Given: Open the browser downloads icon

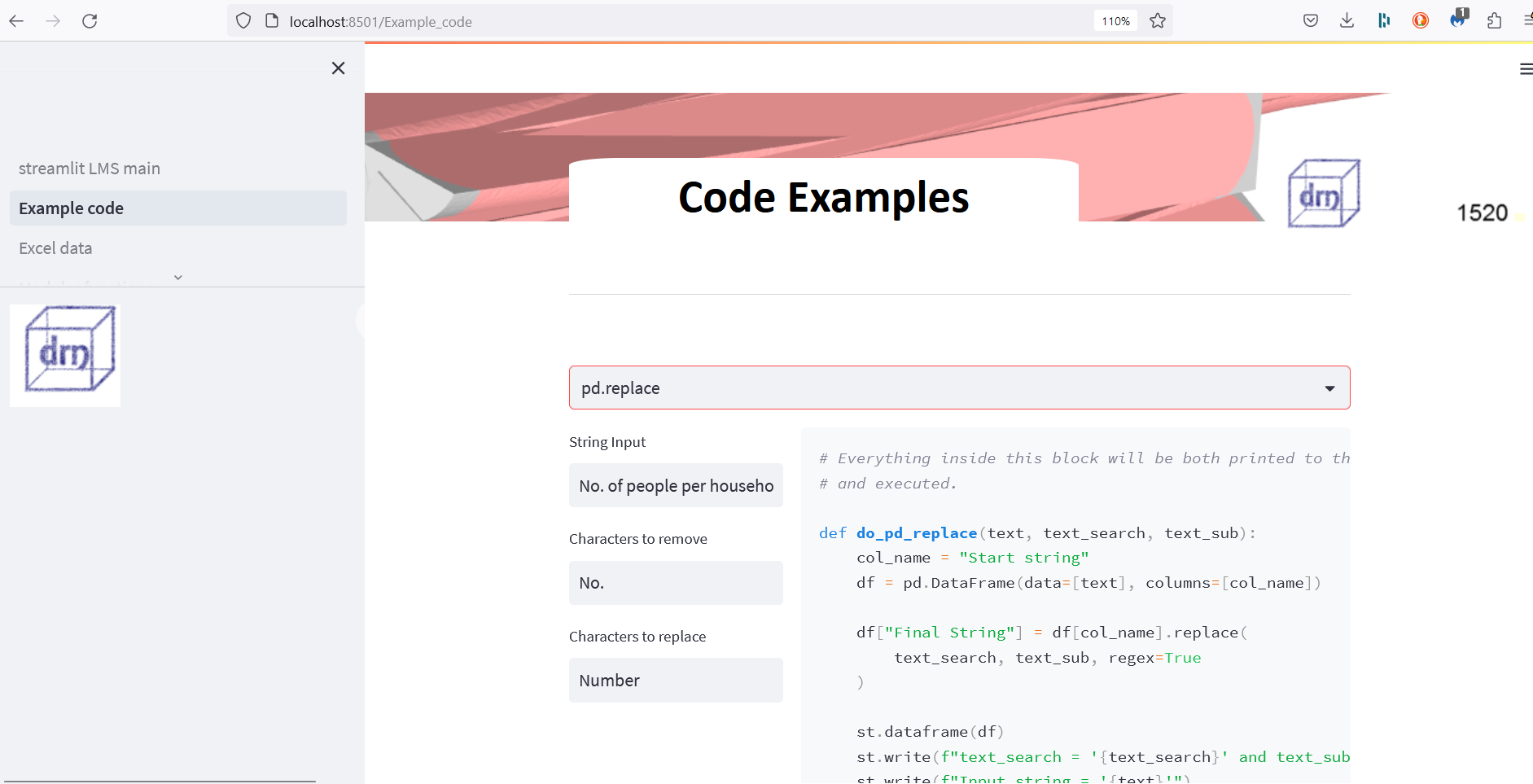Looking at the screenshot, I should [x=1347, y=21].
